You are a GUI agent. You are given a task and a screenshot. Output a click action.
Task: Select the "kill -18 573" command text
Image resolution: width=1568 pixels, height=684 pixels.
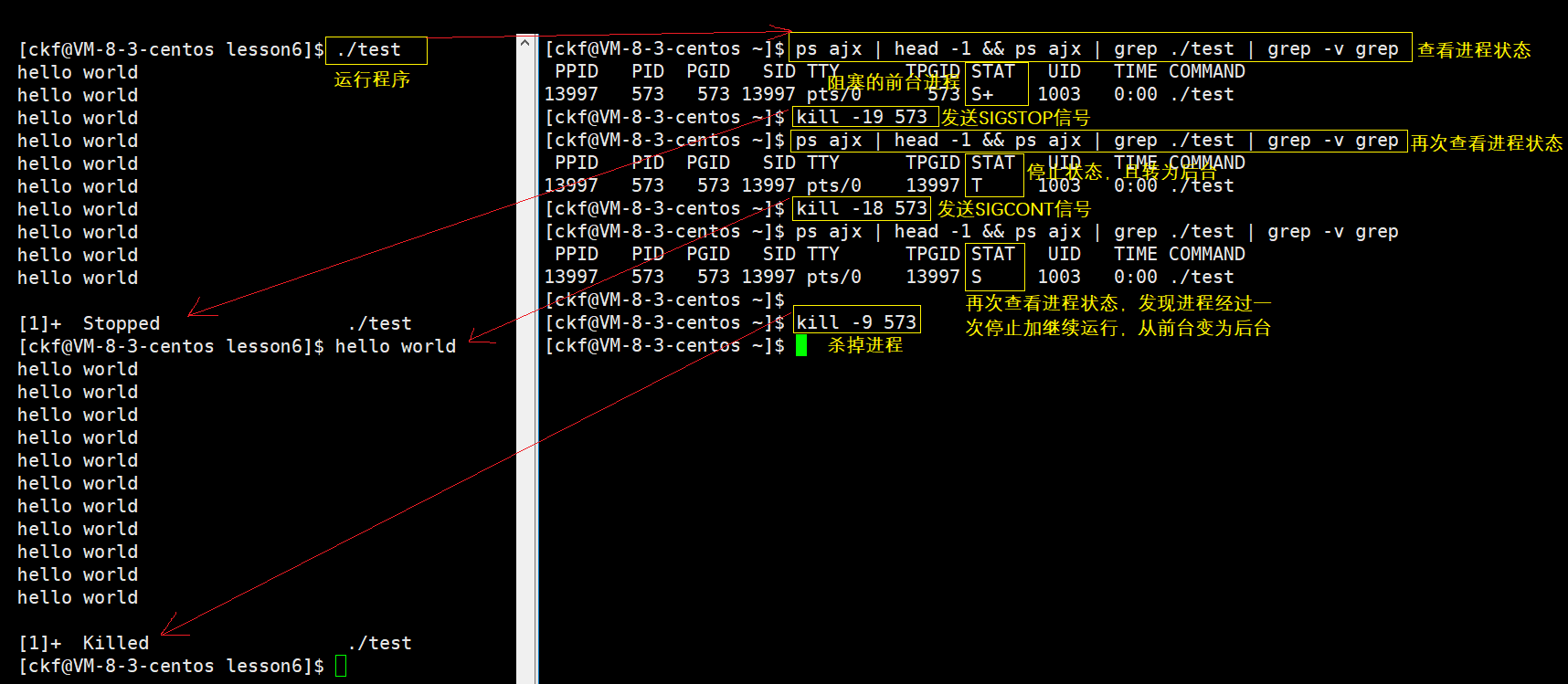(x=862, y=208)
